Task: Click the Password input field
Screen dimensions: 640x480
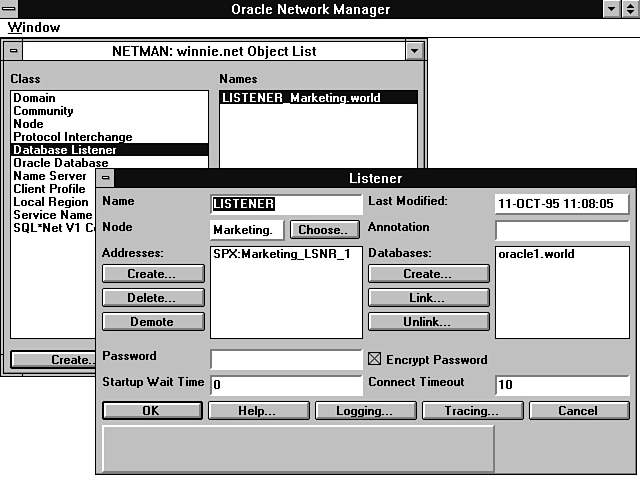Action: click(286, 359)
